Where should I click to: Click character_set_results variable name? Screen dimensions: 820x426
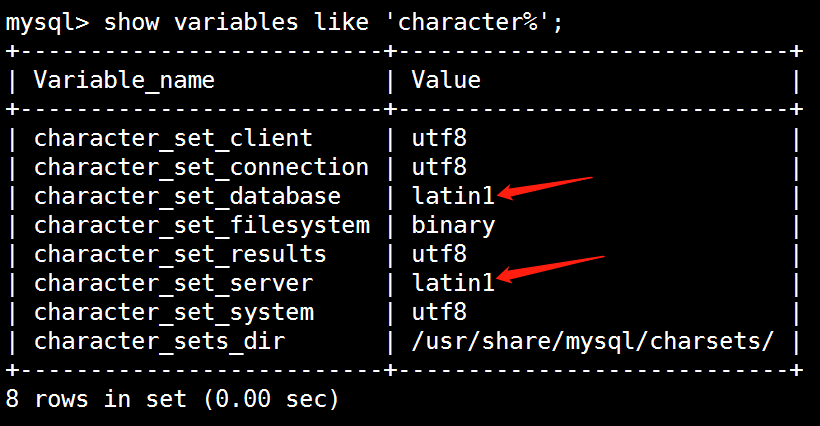click(x=180, y=254)
